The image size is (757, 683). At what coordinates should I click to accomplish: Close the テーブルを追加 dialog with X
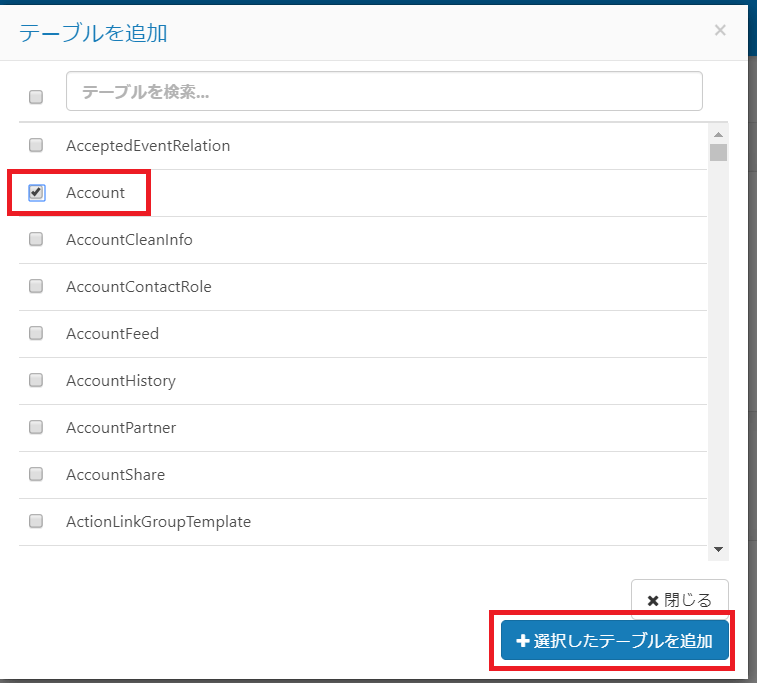click(x=720, y=30)
